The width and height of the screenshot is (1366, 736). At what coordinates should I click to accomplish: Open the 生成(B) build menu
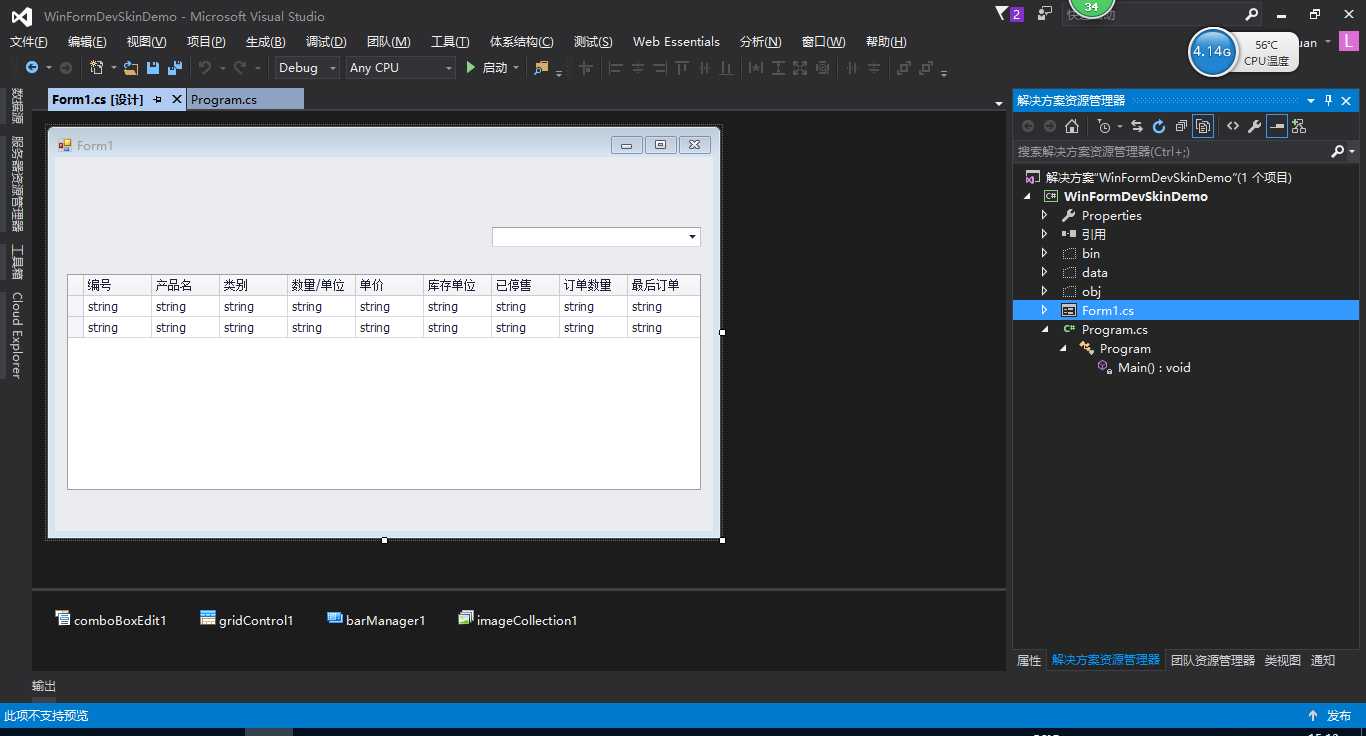pyautogui.click(x=265, y=42)
